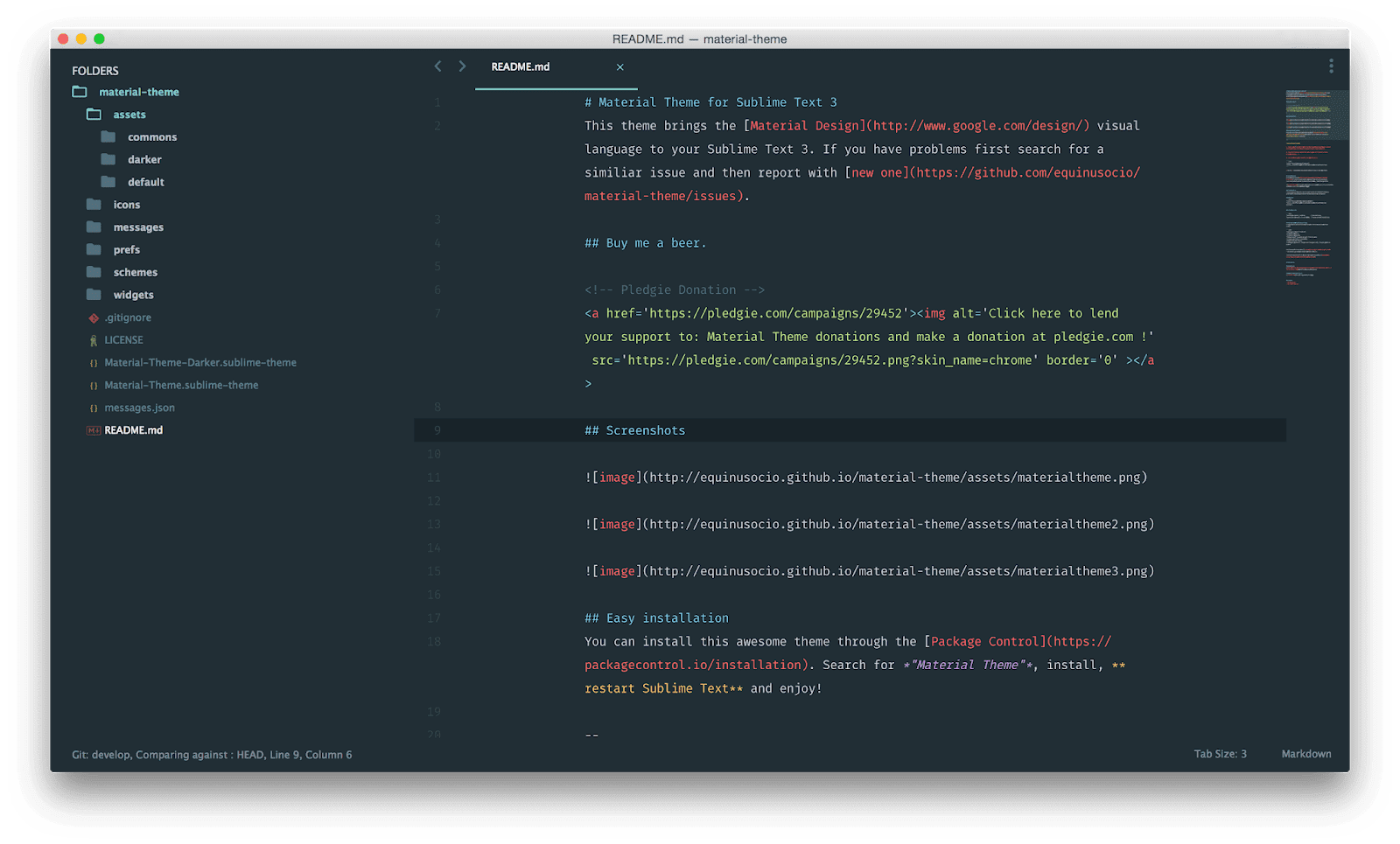The image size is (1400, 844).
Task: Open the messages.json file
Action: point(139,408)
